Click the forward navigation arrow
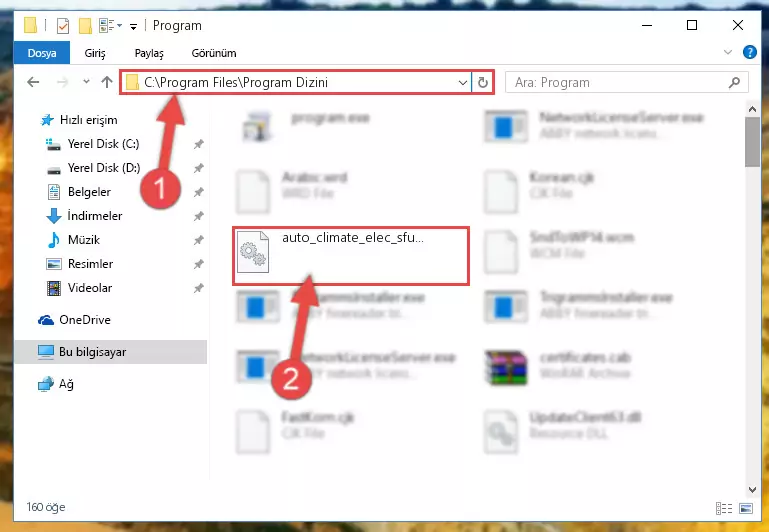 [62, 82]
